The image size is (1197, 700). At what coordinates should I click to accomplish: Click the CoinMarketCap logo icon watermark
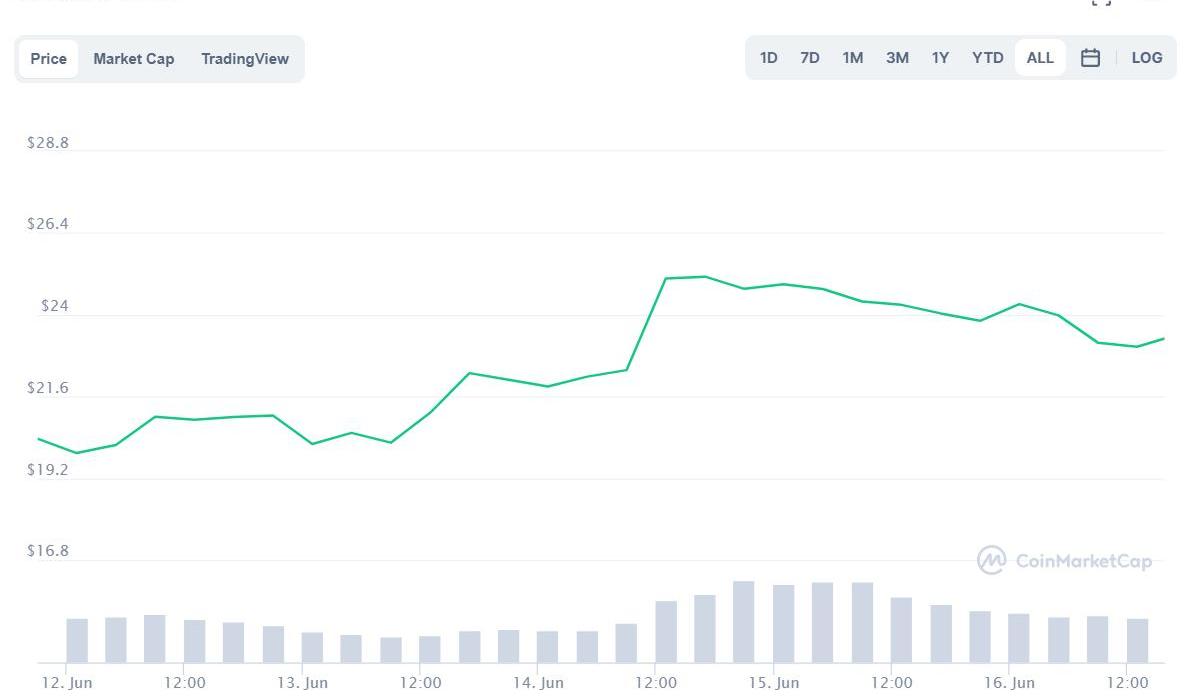pyautogui.click(x=991, y=560)
